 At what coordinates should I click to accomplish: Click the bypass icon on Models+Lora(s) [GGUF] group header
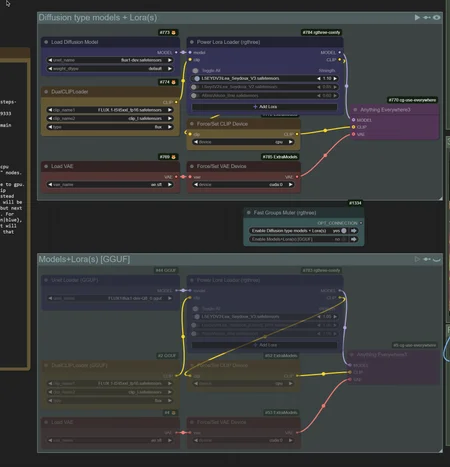coord(427,259)
